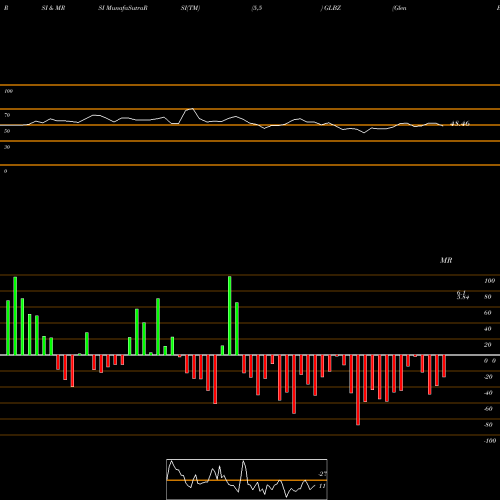The height and width of the screenshot is (500, 500).
Task: Click the -100 label on MR axis
Action: 490,441
